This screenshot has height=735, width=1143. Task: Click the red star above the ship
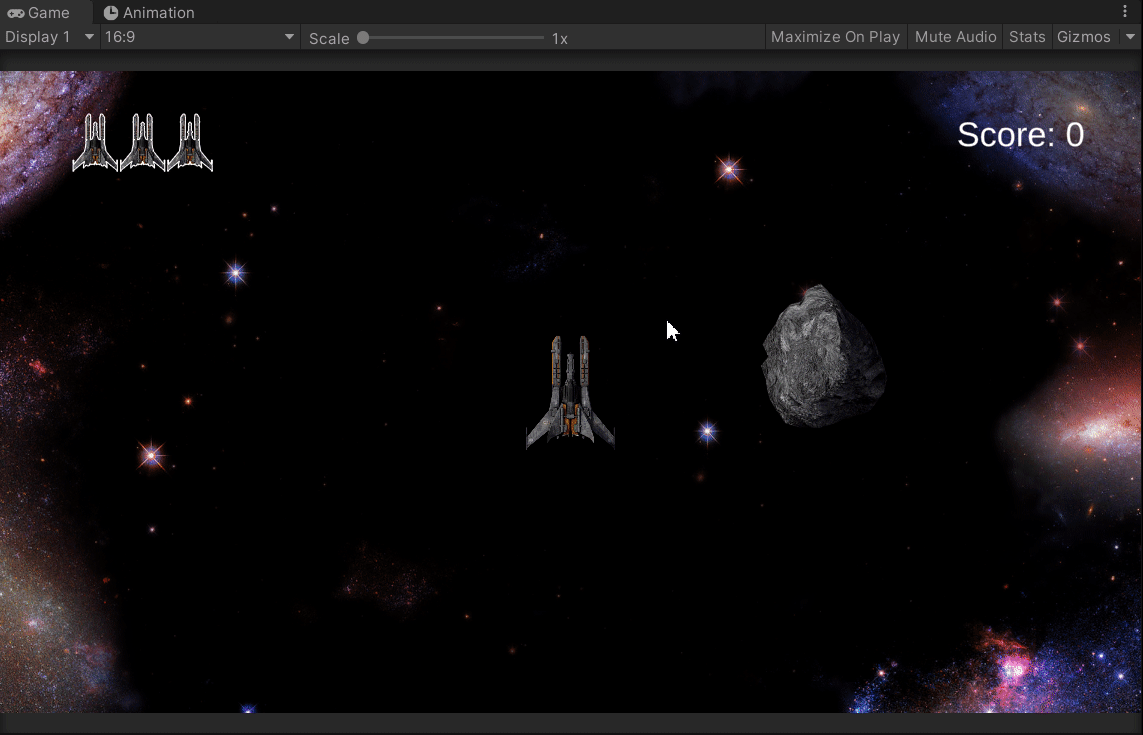click(x=728, y=171)
